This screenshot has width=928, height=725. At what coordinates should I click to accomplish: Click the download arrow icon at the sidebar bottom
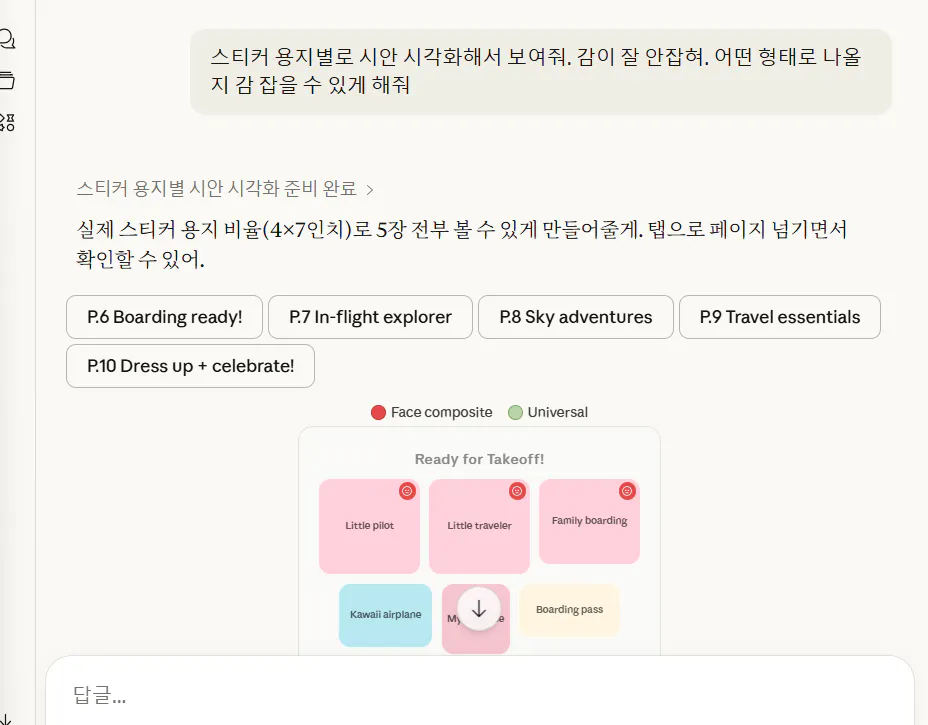[5, 715]
